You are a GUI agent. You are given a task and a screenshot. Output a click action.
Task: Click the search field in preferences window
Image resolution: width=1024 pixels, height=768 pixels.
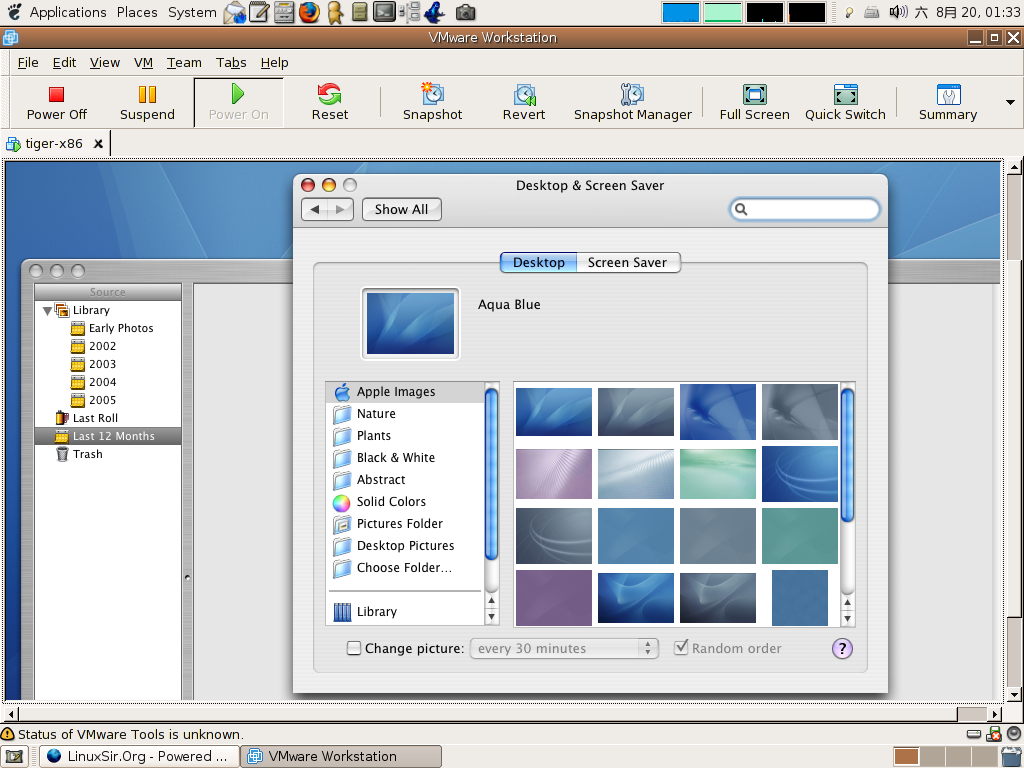805,209
